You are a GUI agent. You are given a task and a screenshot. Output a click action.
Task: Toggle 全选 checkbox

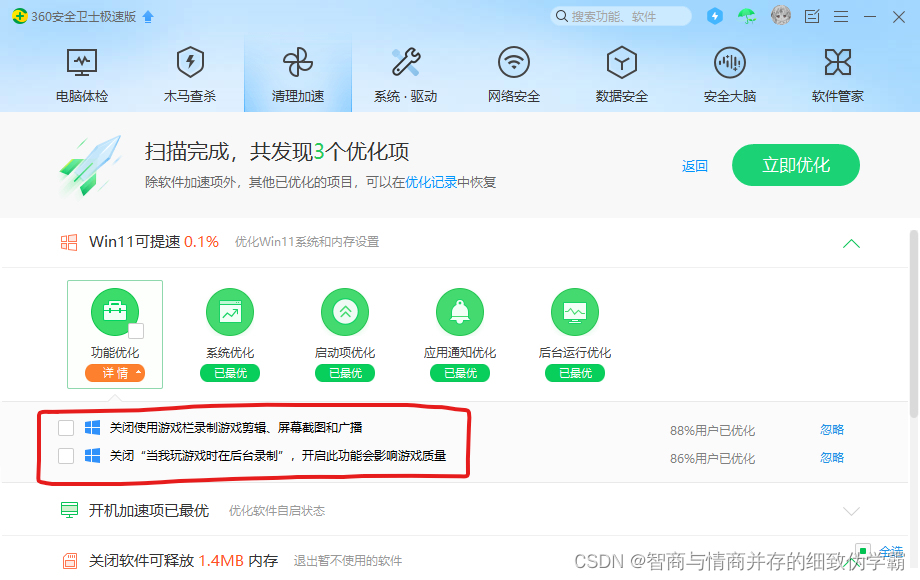[862, 551]
